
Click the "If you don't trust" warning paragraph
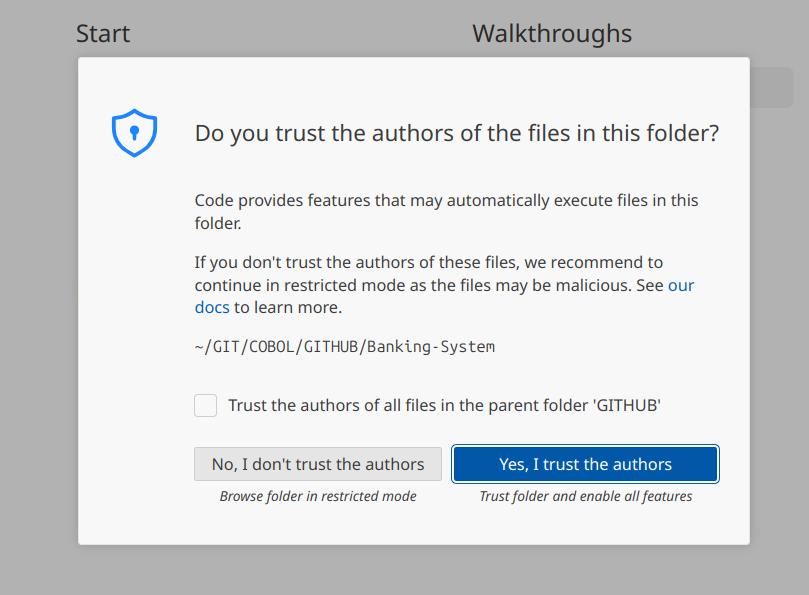428,263
